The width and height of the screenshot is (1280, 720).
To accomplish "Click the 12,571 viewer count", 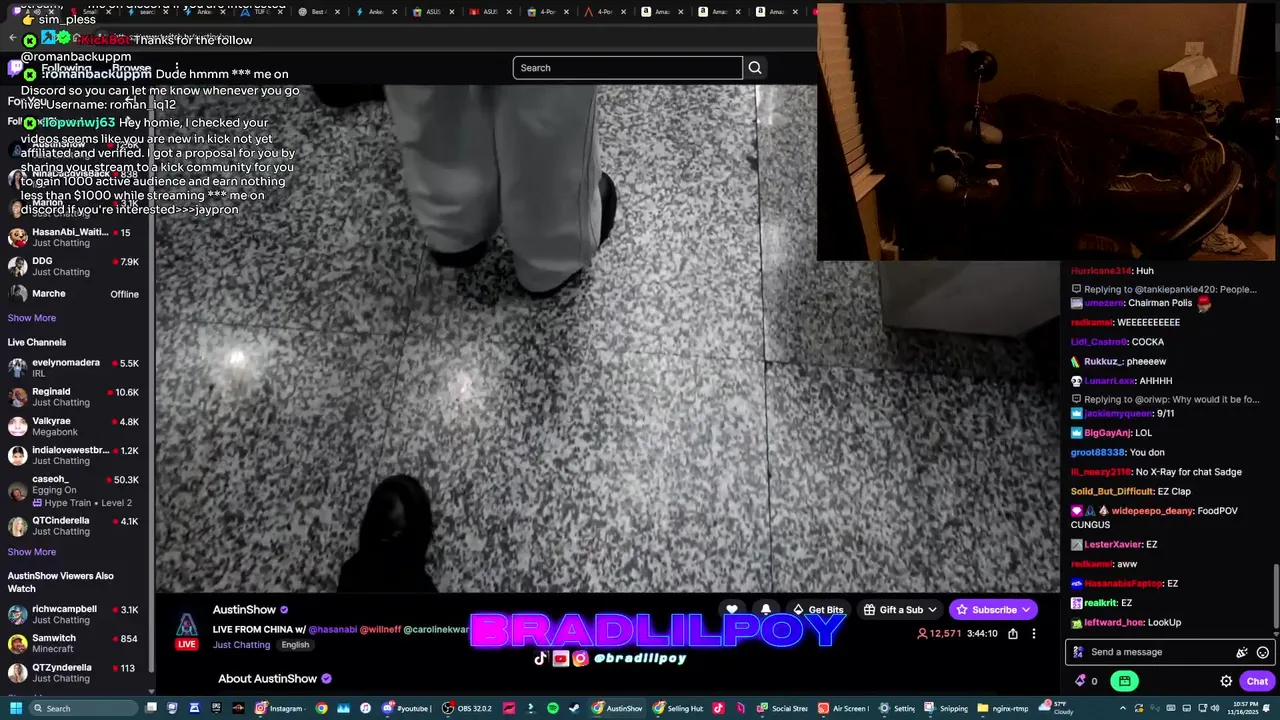I will pyautogui.click(x=939, y=634).
